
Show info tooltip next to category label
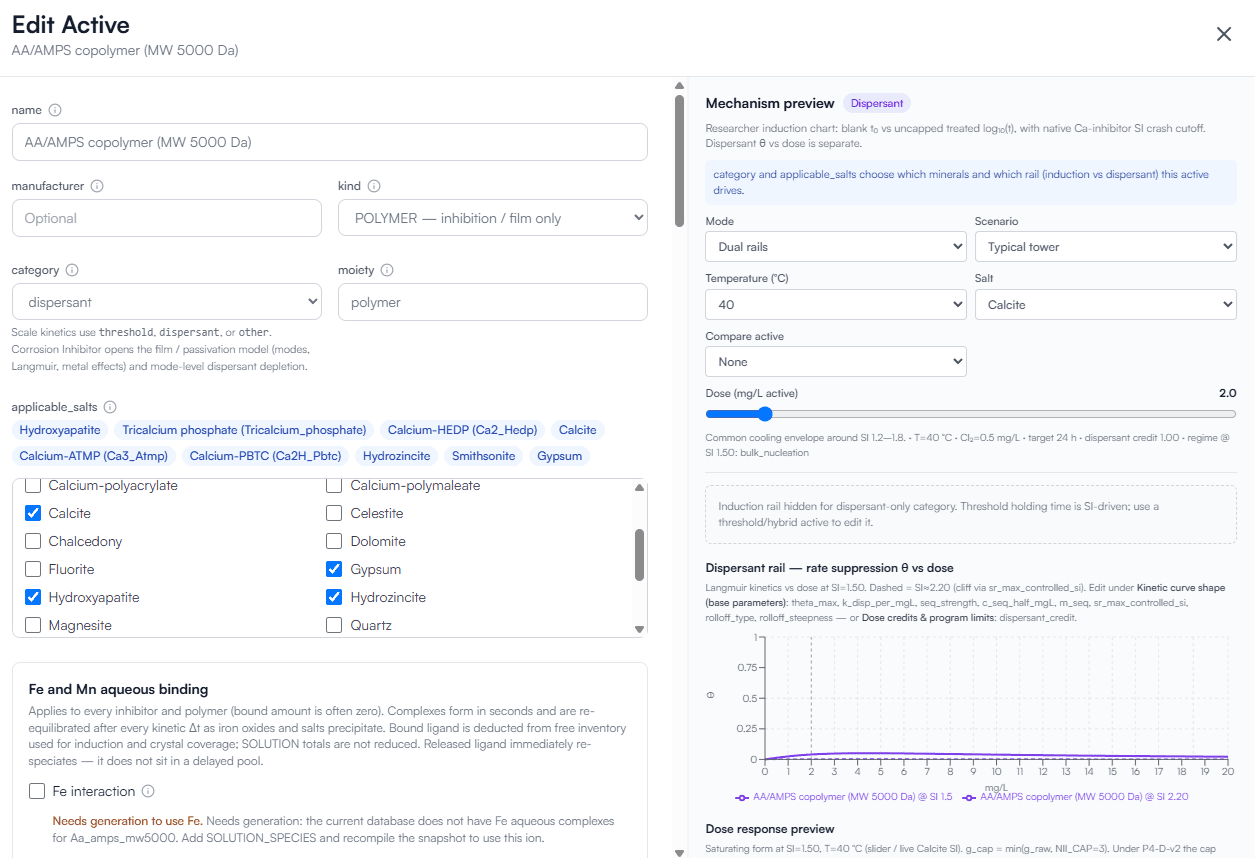tap(72, 270)
